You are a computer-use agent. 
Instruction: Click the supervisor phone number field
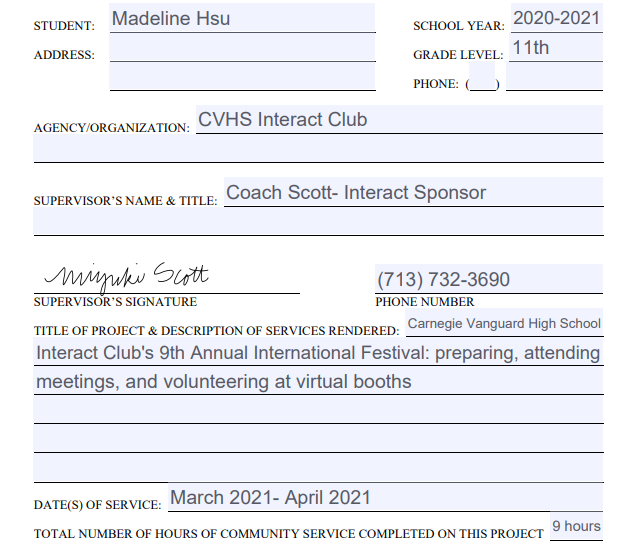[488, 279]
